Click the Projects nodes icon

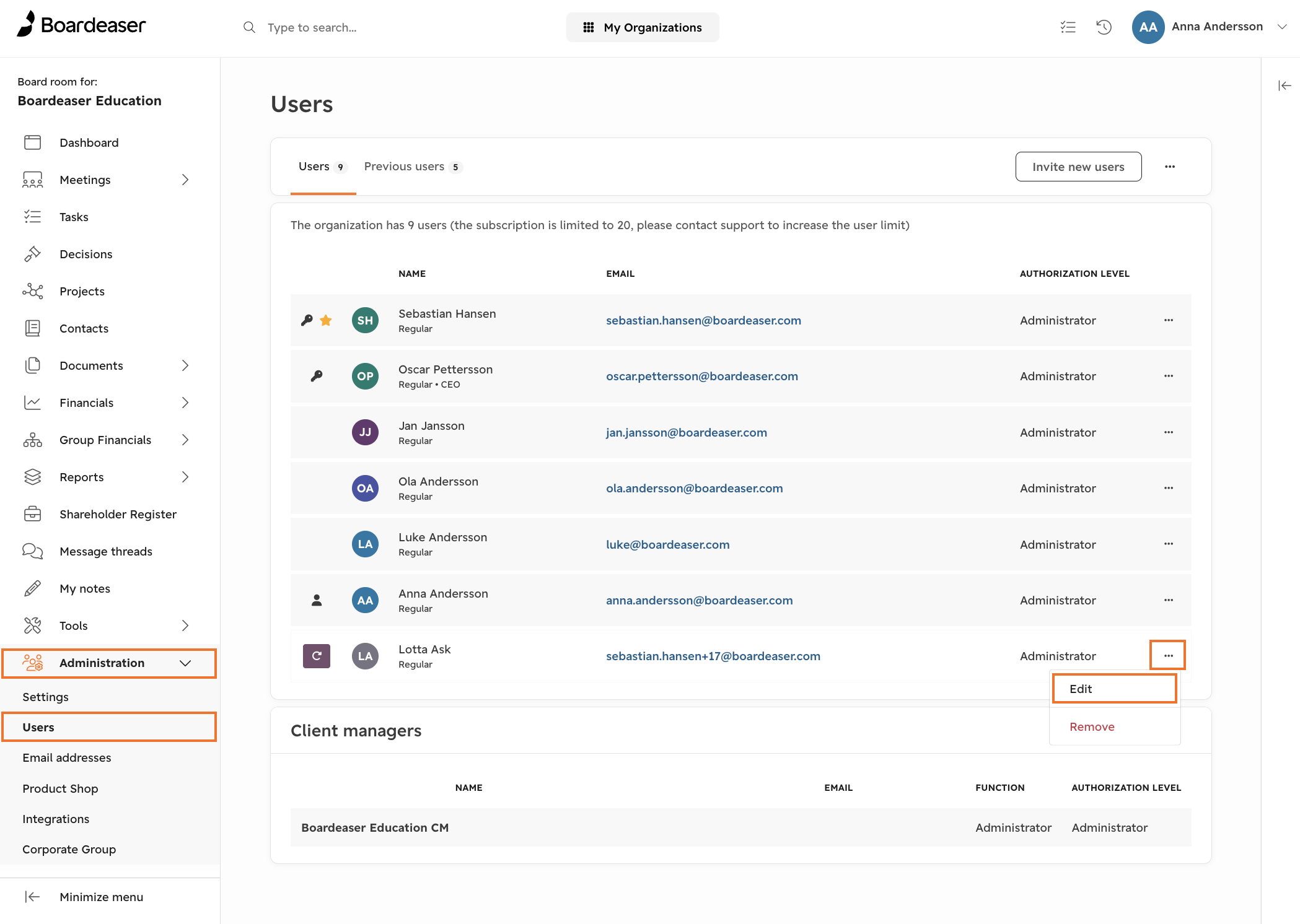32,291
